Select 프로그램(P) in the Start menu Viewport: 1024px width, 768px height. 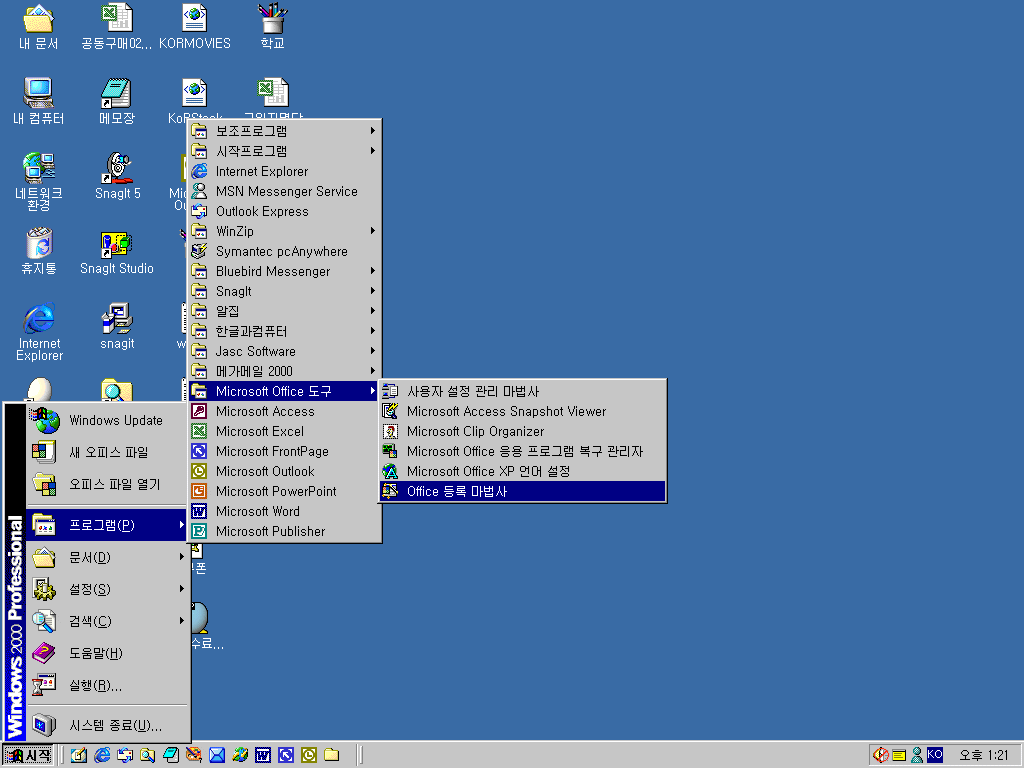point(107,525)
